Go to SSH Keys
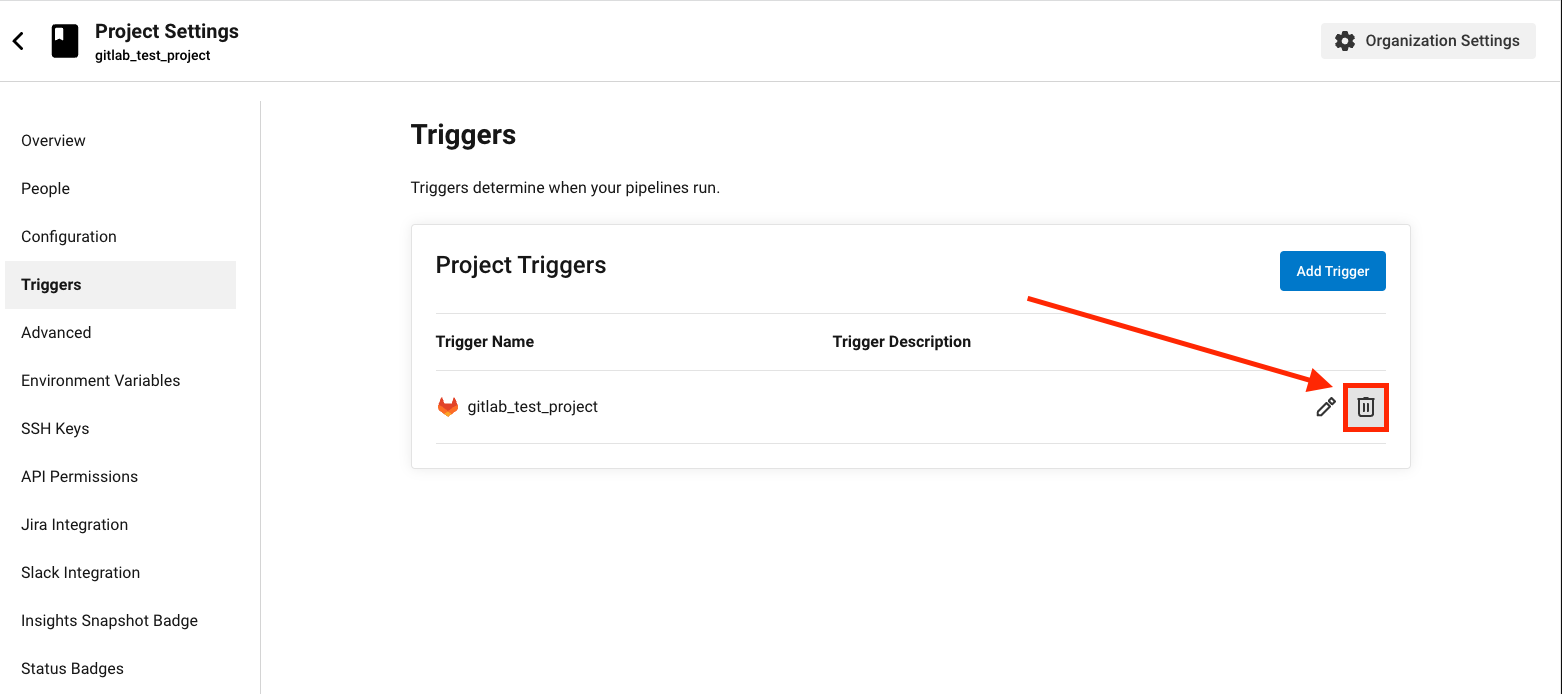This screenshot has width=1562, height=694. click(55, 429)
